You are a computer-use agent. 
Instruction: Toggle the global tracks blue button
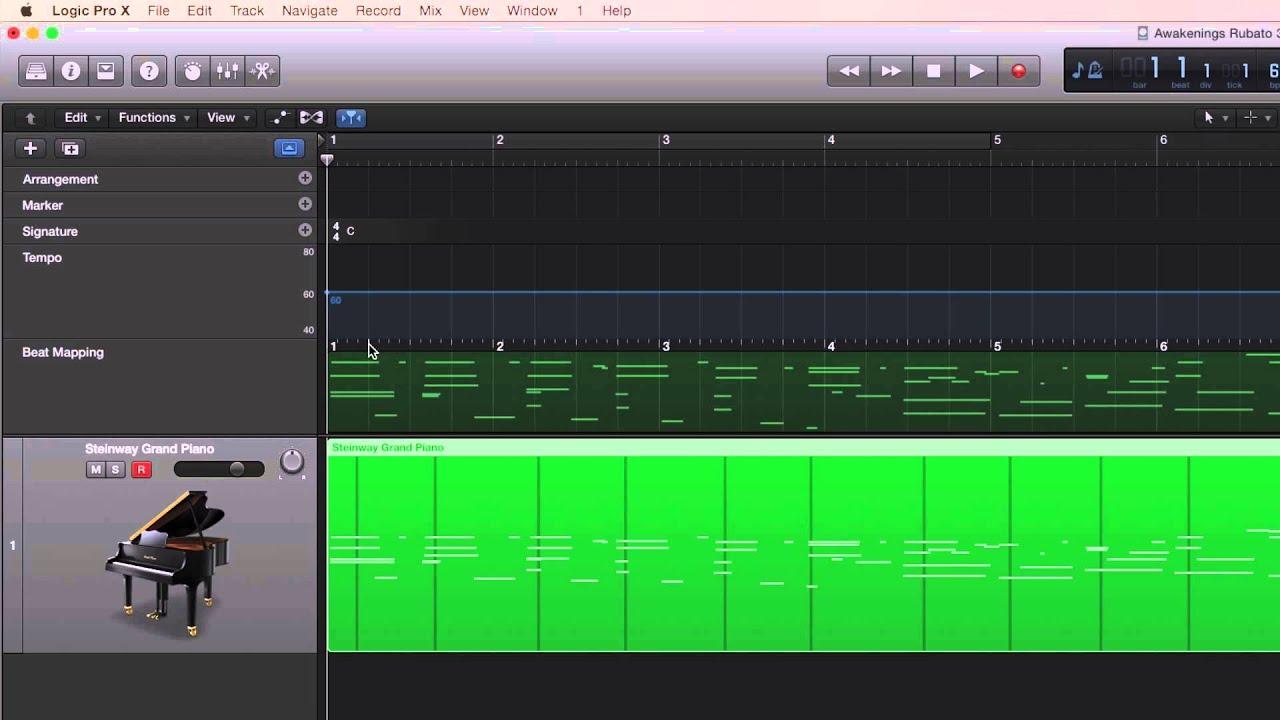click(288, 148)
